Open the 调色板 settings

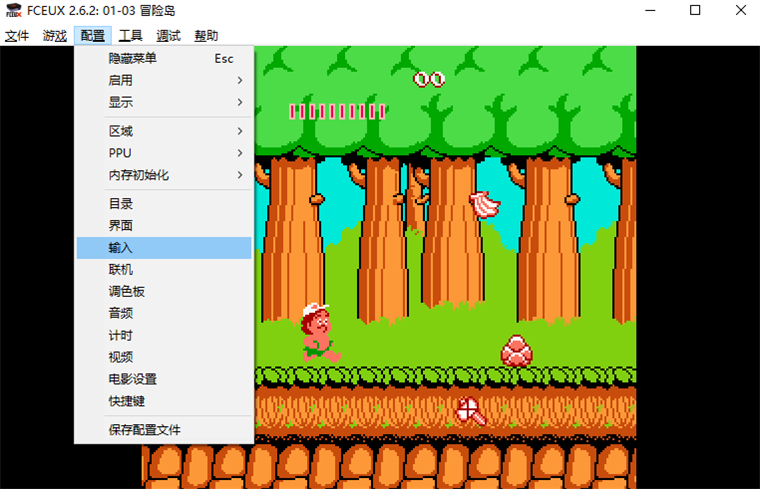click(164, 291)
